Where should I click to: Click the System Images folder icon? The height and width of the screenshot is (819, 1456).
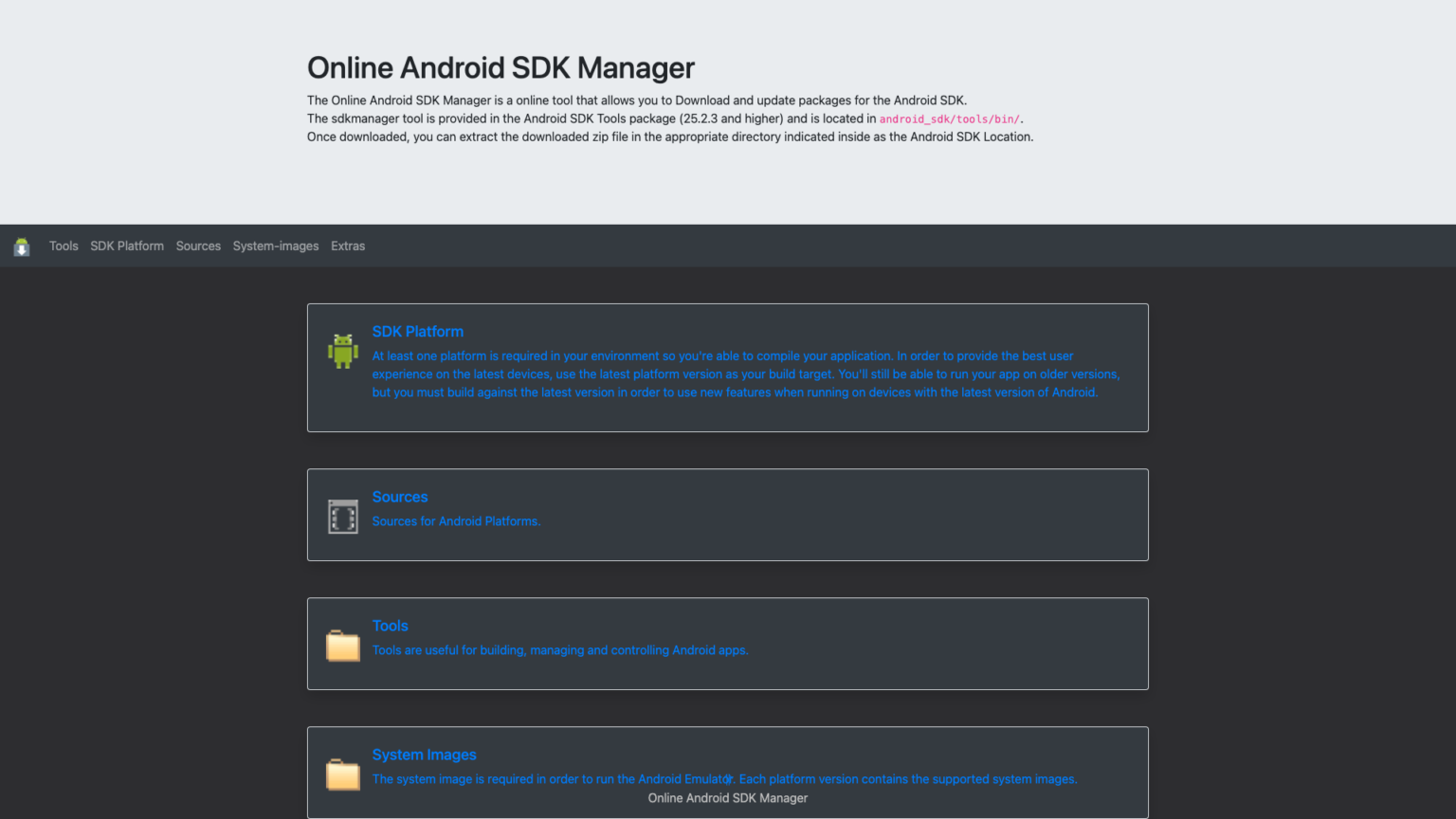click(x=343, y=774)
